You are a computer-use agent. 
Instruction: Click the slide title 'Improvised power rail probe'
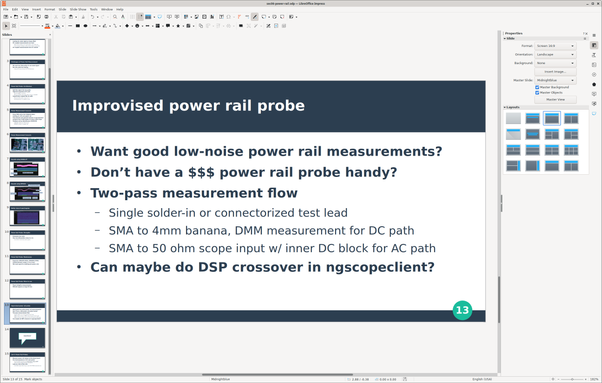point(188,106)
